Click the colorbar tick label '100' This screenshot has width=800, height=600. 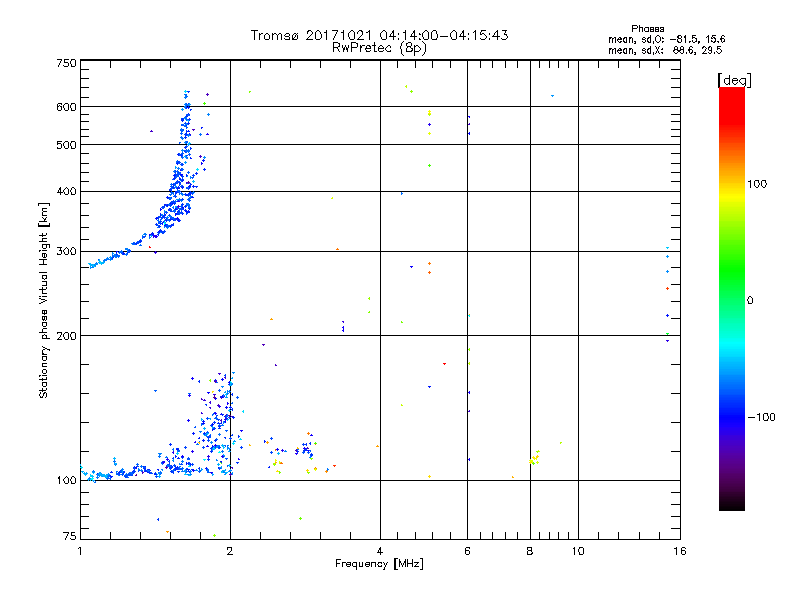click(757, 184)
